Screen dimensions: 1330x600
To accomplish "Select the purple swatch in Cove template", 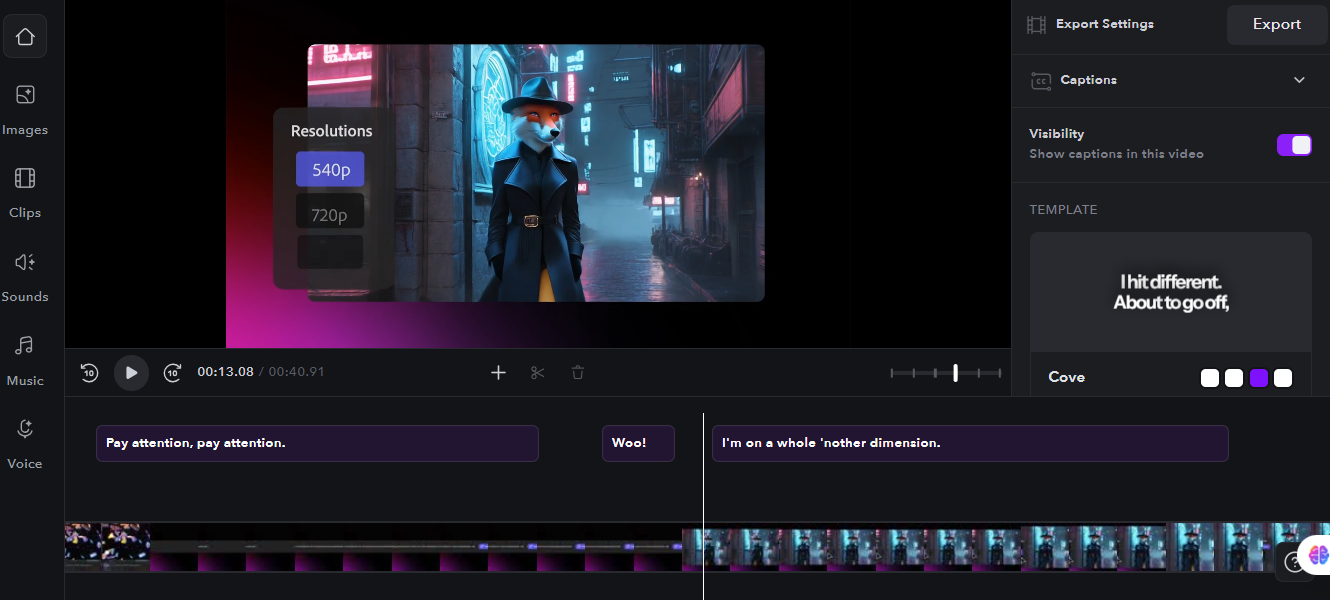I will coord(1259,378).
